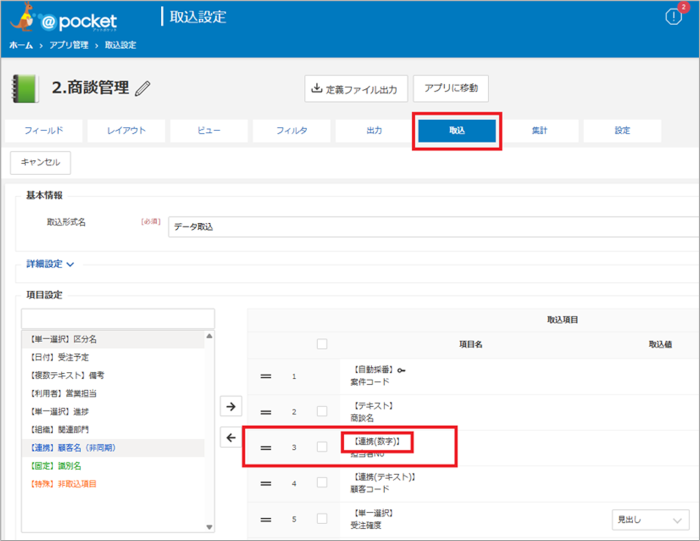The height and width of the screenshot is (541, 700).
Task: Click the right arrow move button
Action: [229, 406]
